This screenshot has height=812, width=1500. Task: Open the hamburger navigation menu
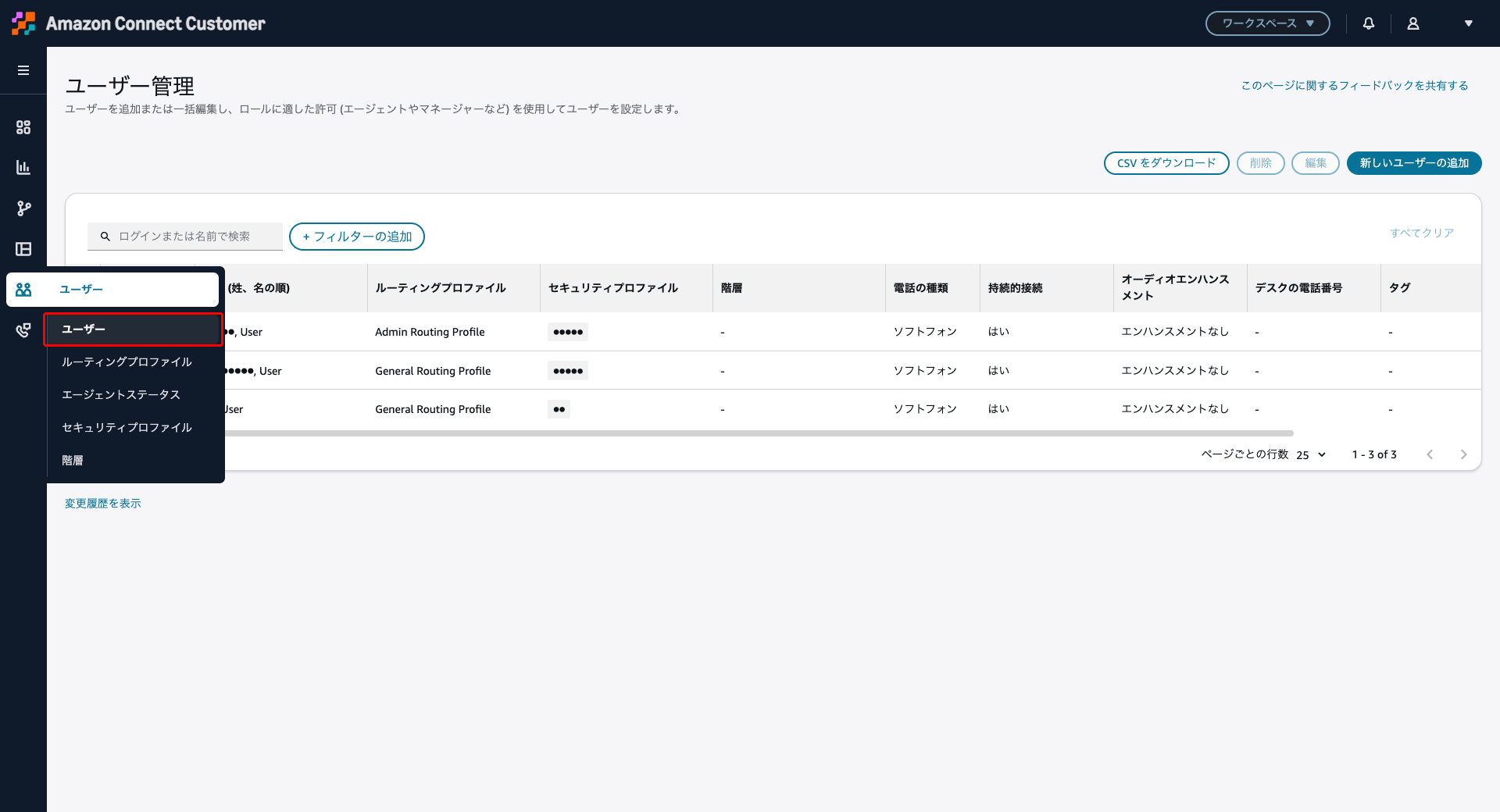pos(23,70)
